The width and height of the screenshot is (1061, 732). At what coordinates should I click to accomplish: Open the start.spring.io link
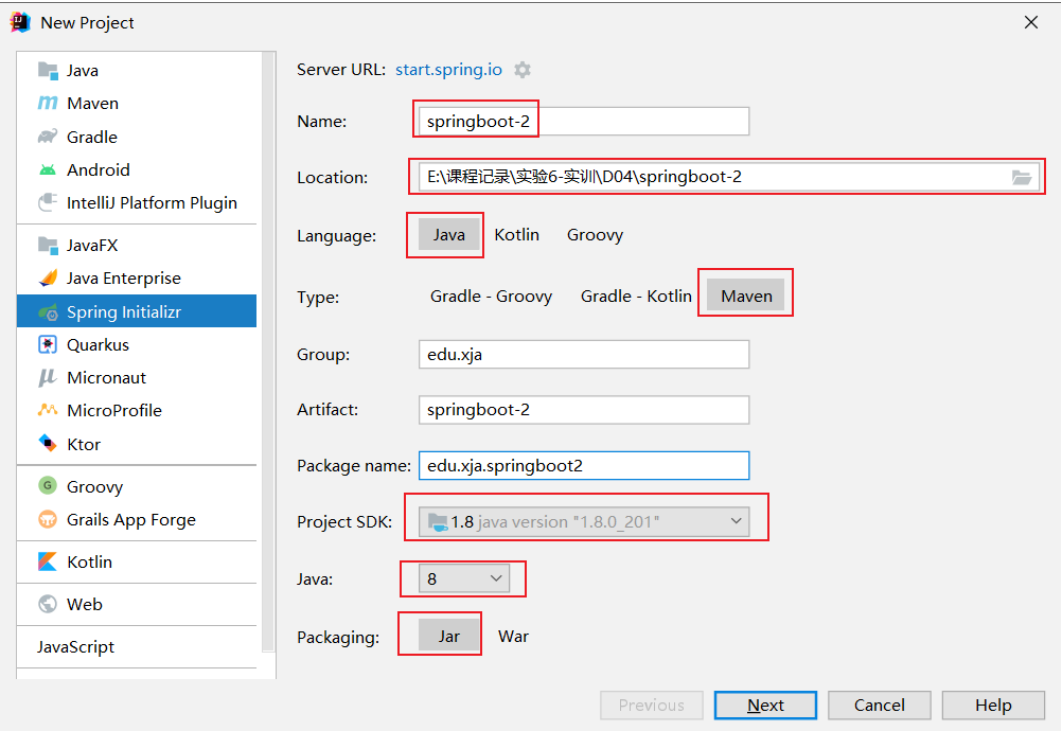pos(449,70)
